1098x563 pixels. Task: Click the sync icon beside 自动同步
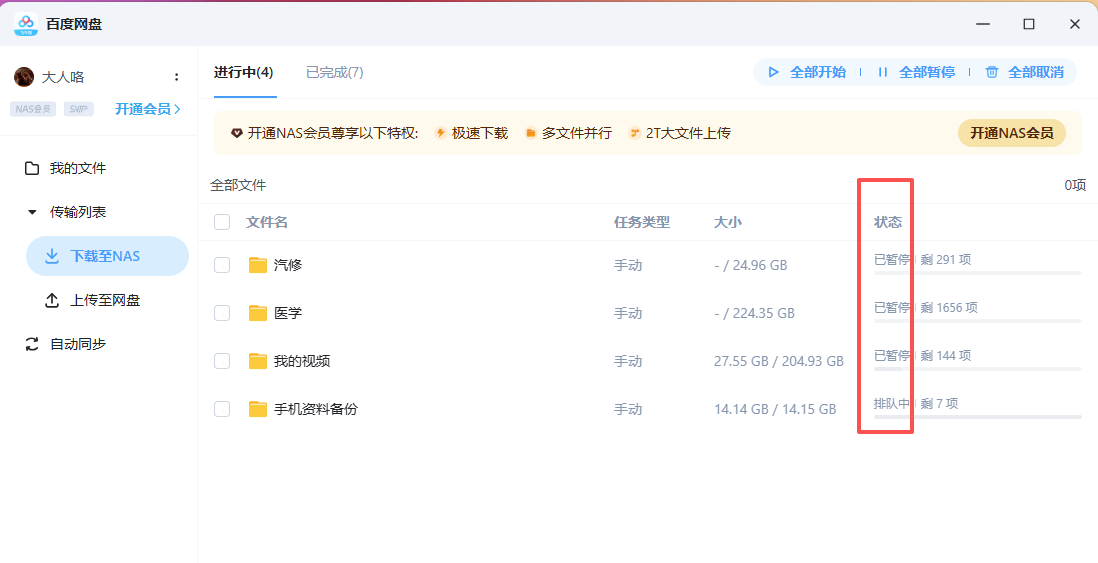(x=32, y=344)
